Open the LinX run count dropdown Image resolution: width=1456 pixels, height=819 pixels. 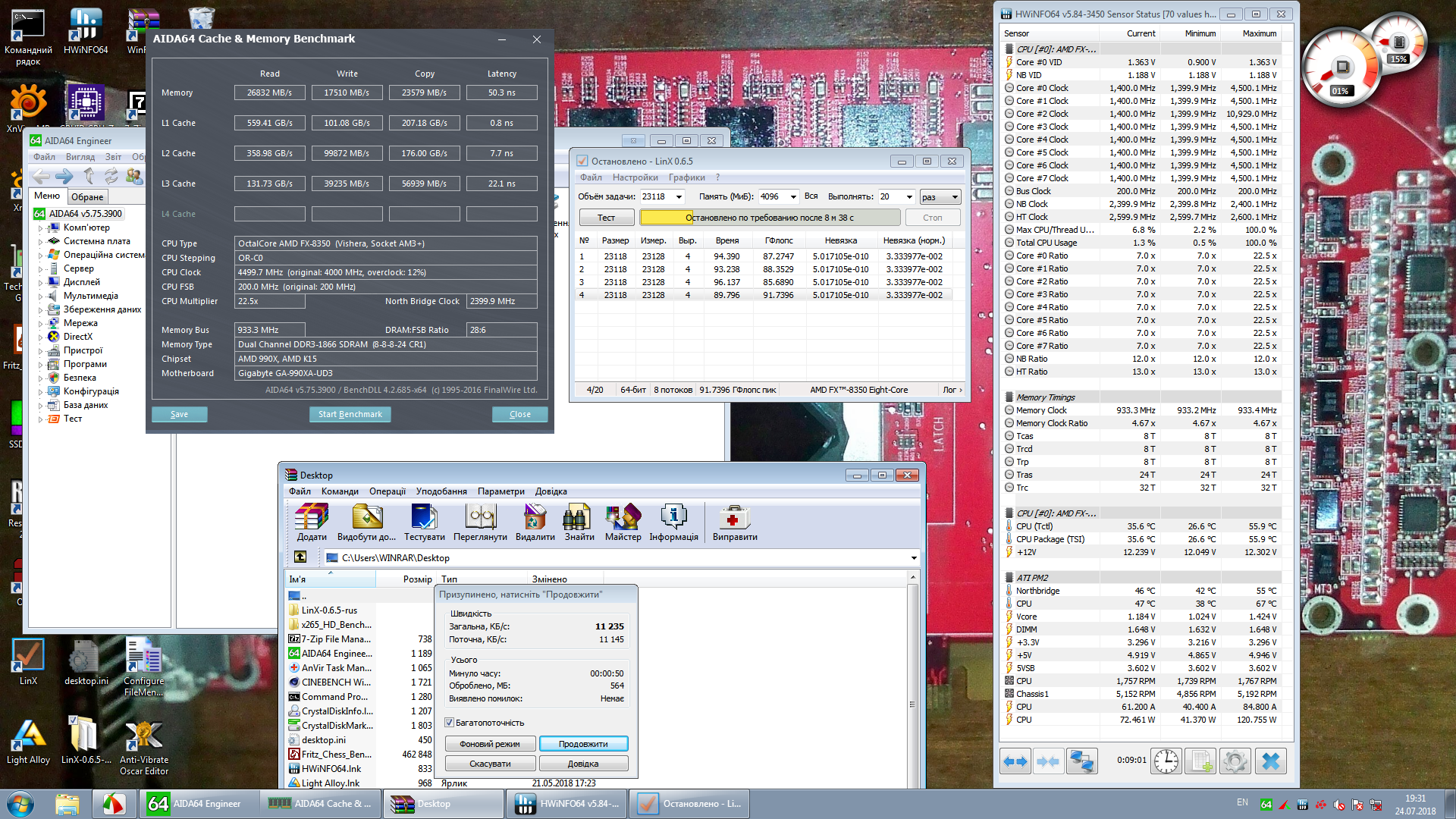(909, 197)
